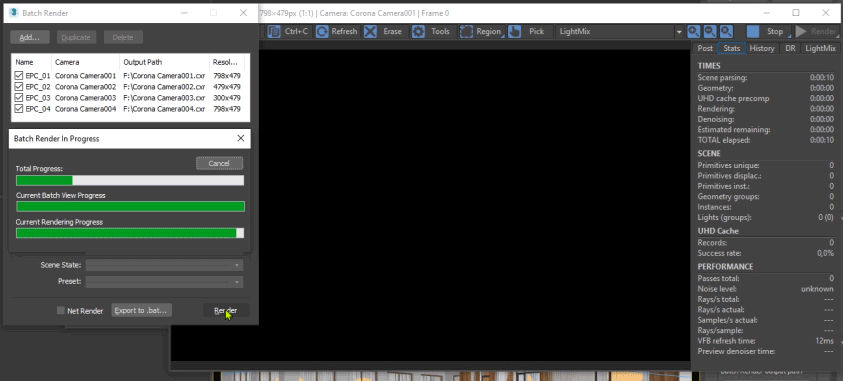Choose the Pick tool icon
This screenshot has width=843, height=381.
[515, 32]
